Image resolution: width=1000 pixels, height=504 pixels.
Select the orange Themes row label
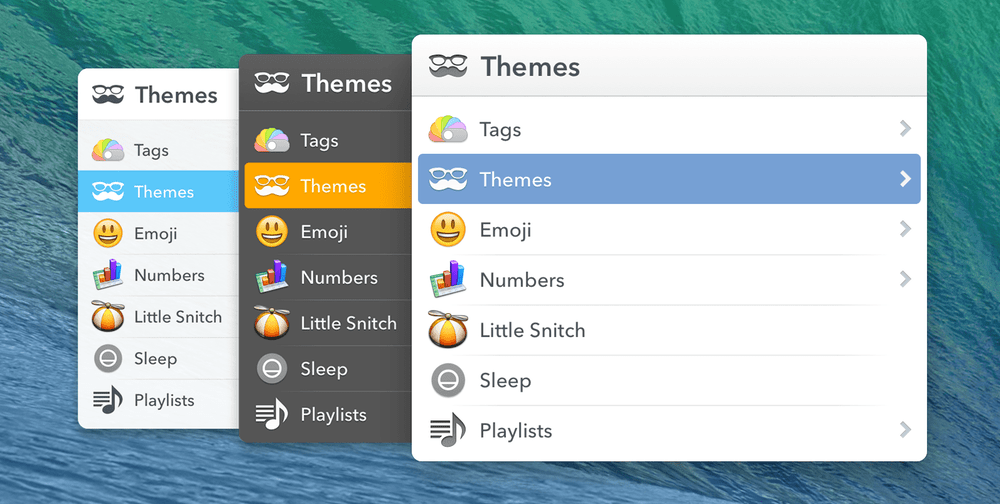tap(333, 186)
